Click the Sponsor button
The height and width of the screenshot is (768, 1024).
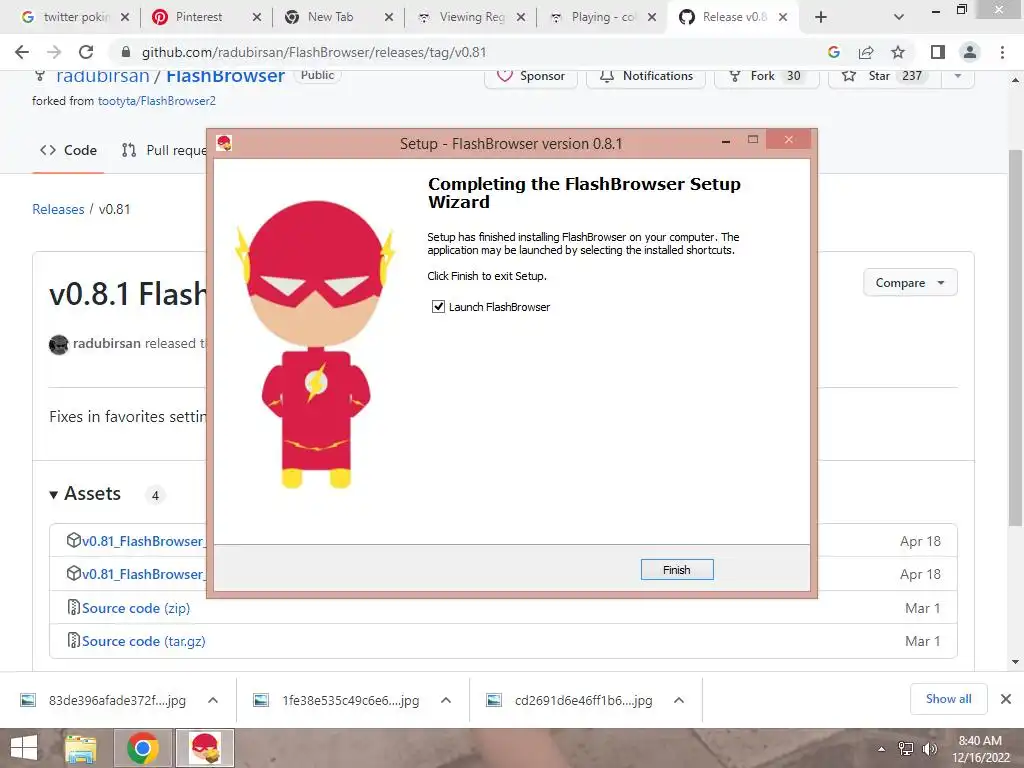tap(531, 76)
